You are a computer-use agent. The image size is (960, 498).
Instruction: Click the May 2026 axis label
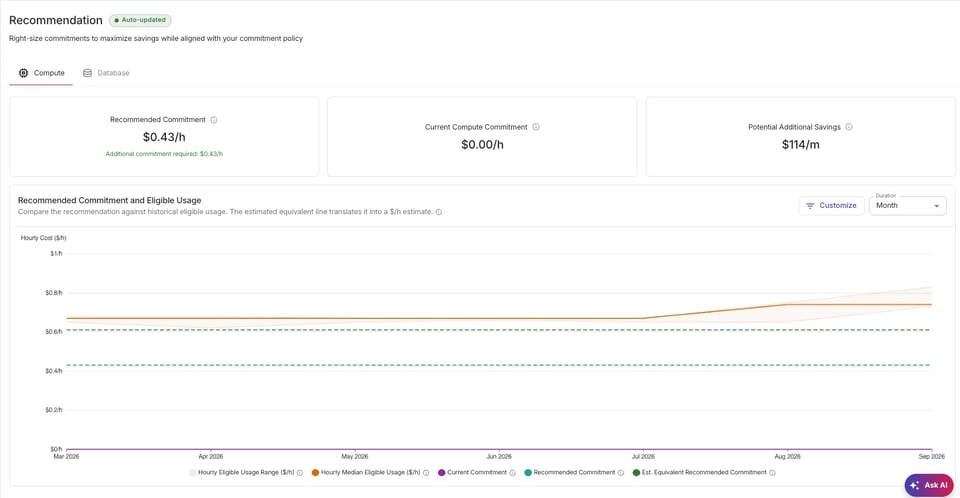(354, 457)
